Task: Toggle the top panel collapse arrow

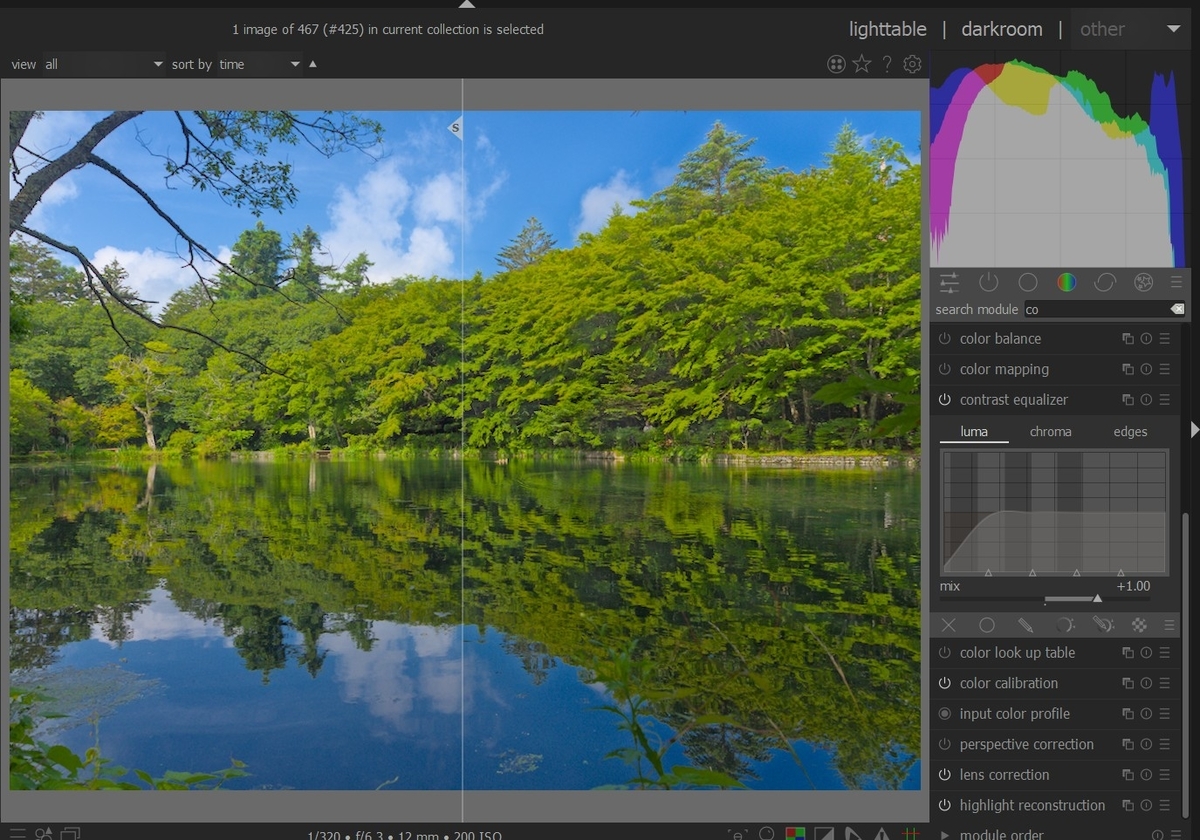Action: tap(467, 4)
